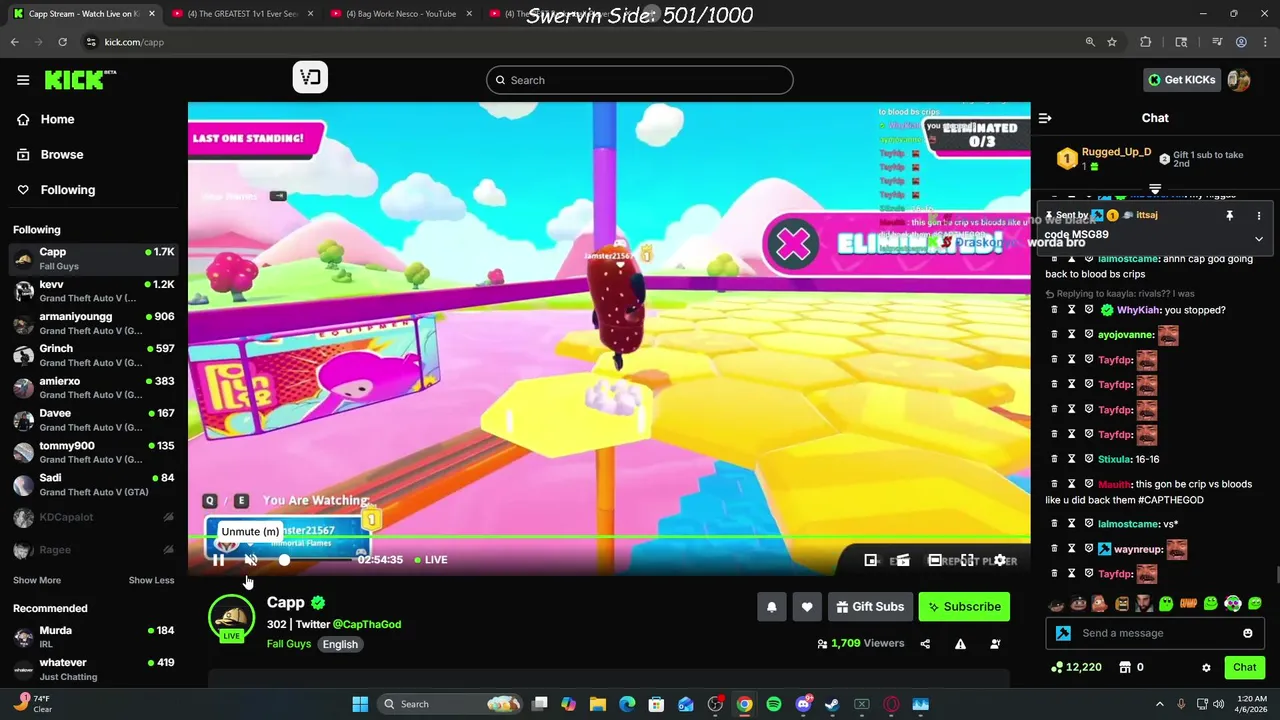
Task: Switch to the Bag Work: Nesco YouTube tab
Action: tap(401, 14)
